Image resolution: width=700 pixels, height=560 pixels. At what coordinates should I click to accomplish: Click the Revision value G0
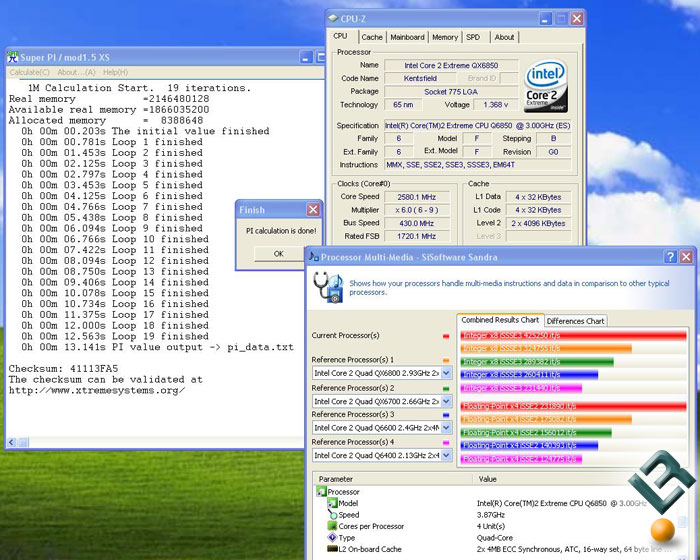[x=553, y=152]
